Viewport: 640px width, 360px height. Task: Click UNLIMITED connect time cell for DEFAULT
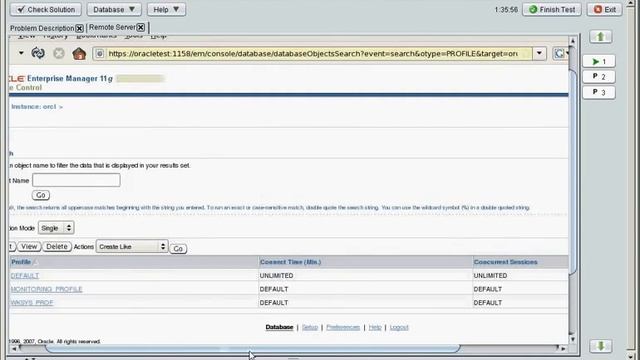click(x=276, y=276)
